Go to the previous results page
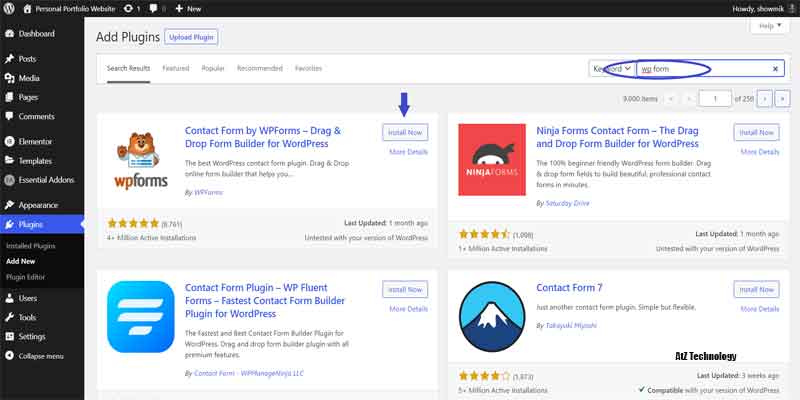800x400 pixels. point(689,98)
